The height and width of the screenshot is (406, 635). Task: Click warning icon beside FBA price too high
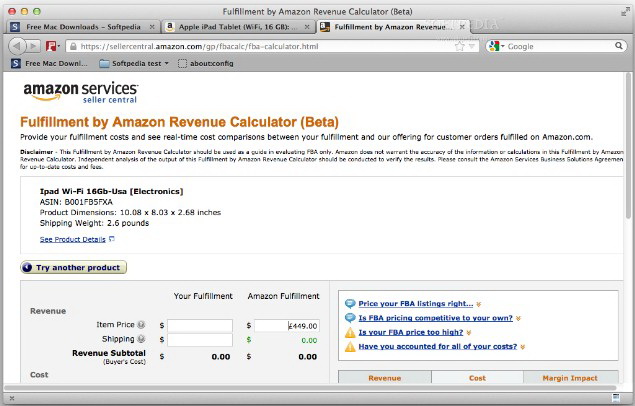pyautogui.click(x=350, y=332)
